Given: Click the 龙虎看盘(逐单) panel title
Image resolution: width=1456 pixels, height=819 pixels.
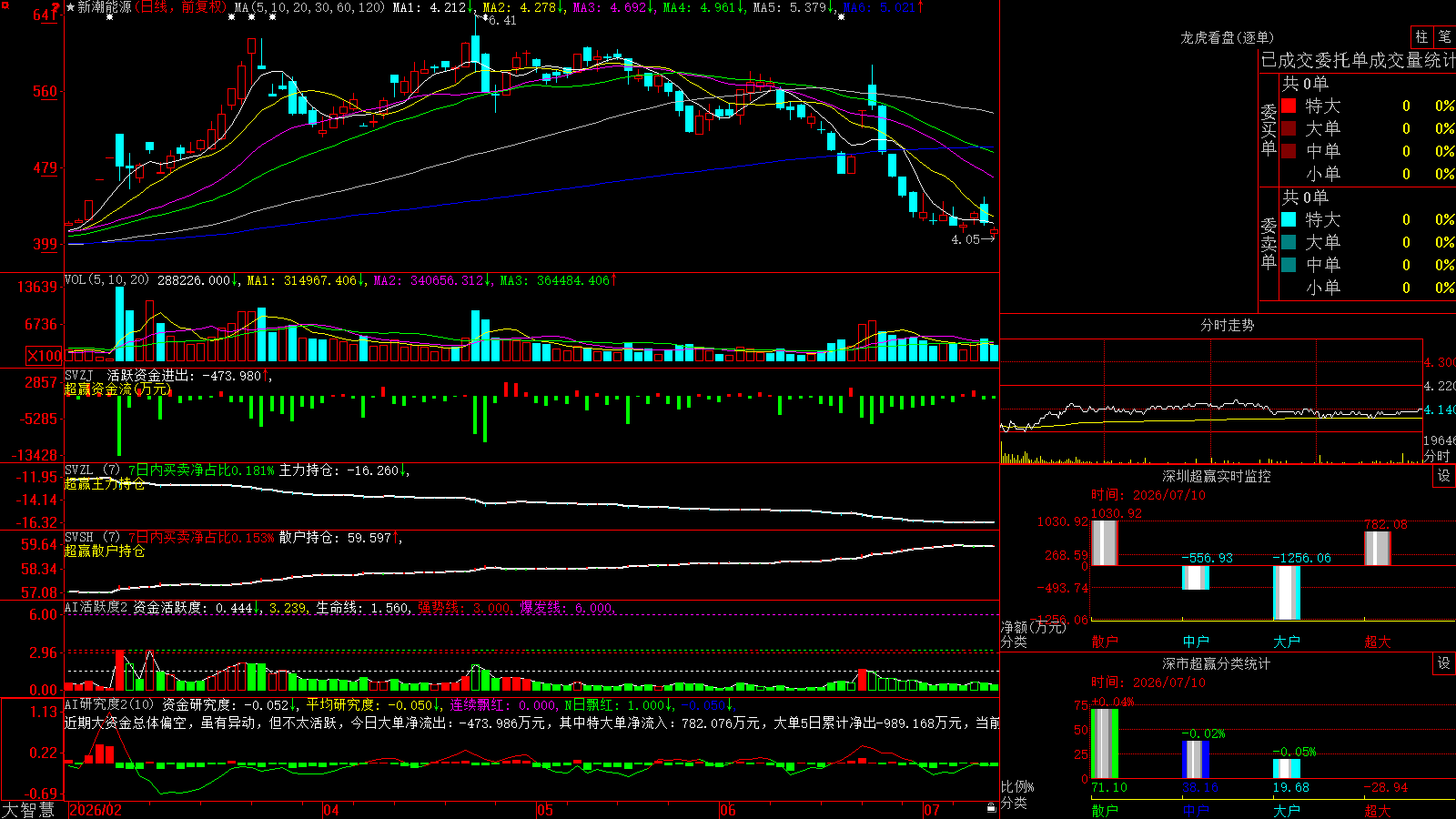Looking at the screenshot, I should pos(1227,37).
